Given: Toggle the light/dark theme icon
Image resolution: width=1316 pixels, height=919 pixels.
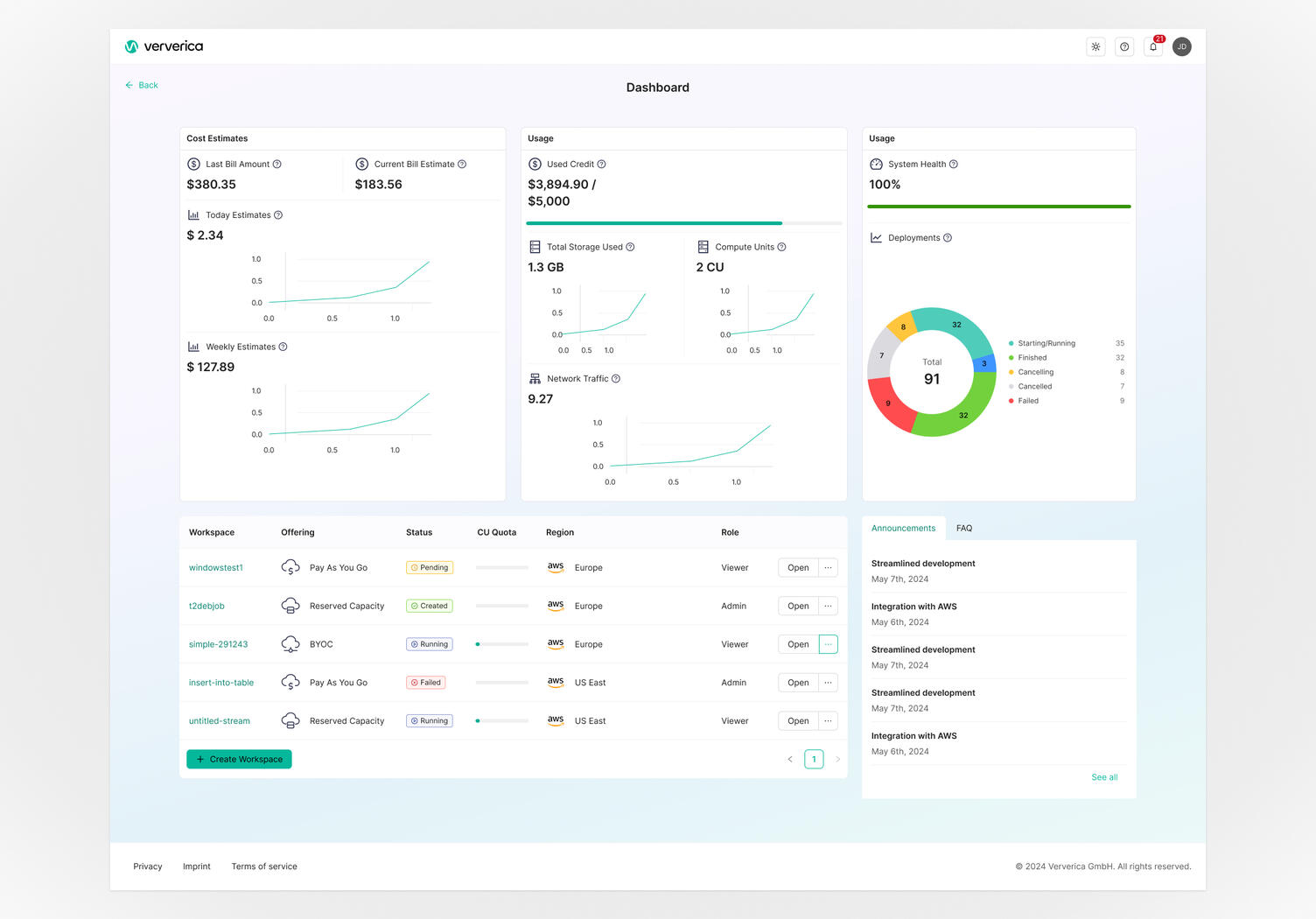Looking at the screenshot, I should [x=1095, y=46].
